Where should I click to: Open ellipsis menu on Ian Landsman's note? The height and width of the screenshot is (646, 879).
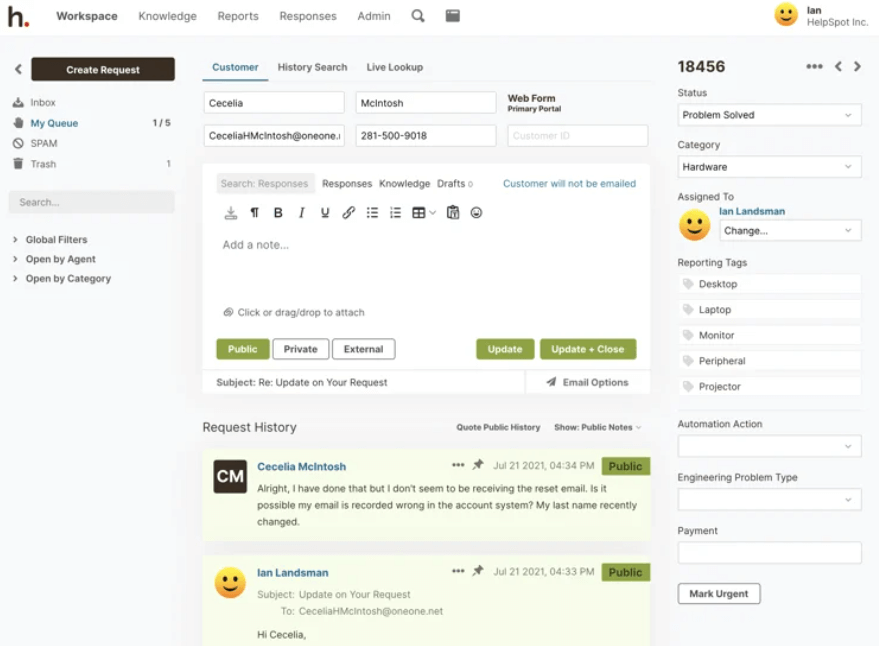[x=458, y=571]
